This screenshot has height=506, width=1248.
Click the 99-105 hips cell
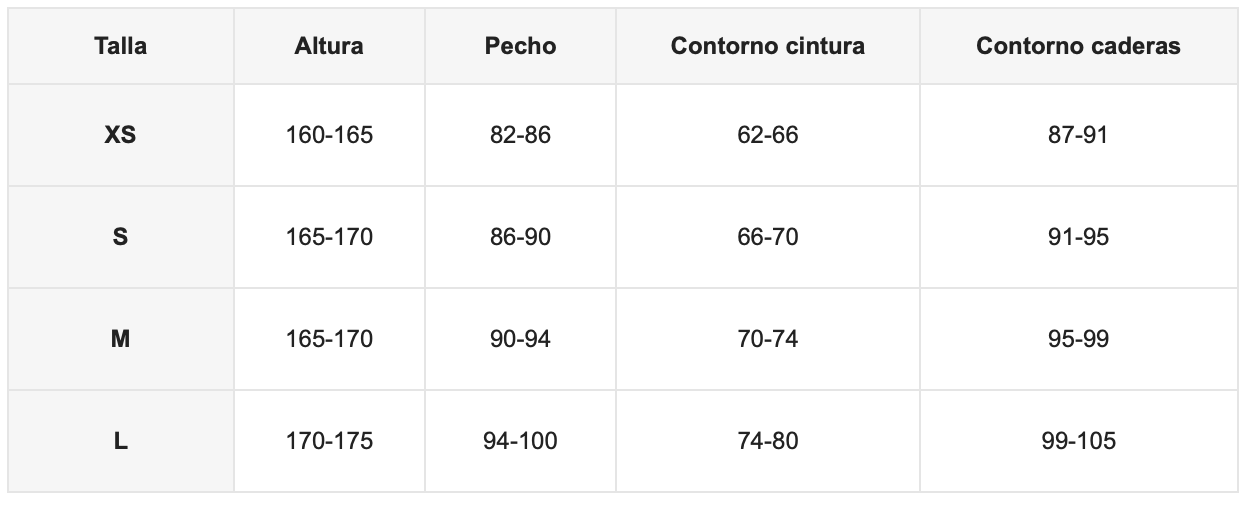[1078, 441]
